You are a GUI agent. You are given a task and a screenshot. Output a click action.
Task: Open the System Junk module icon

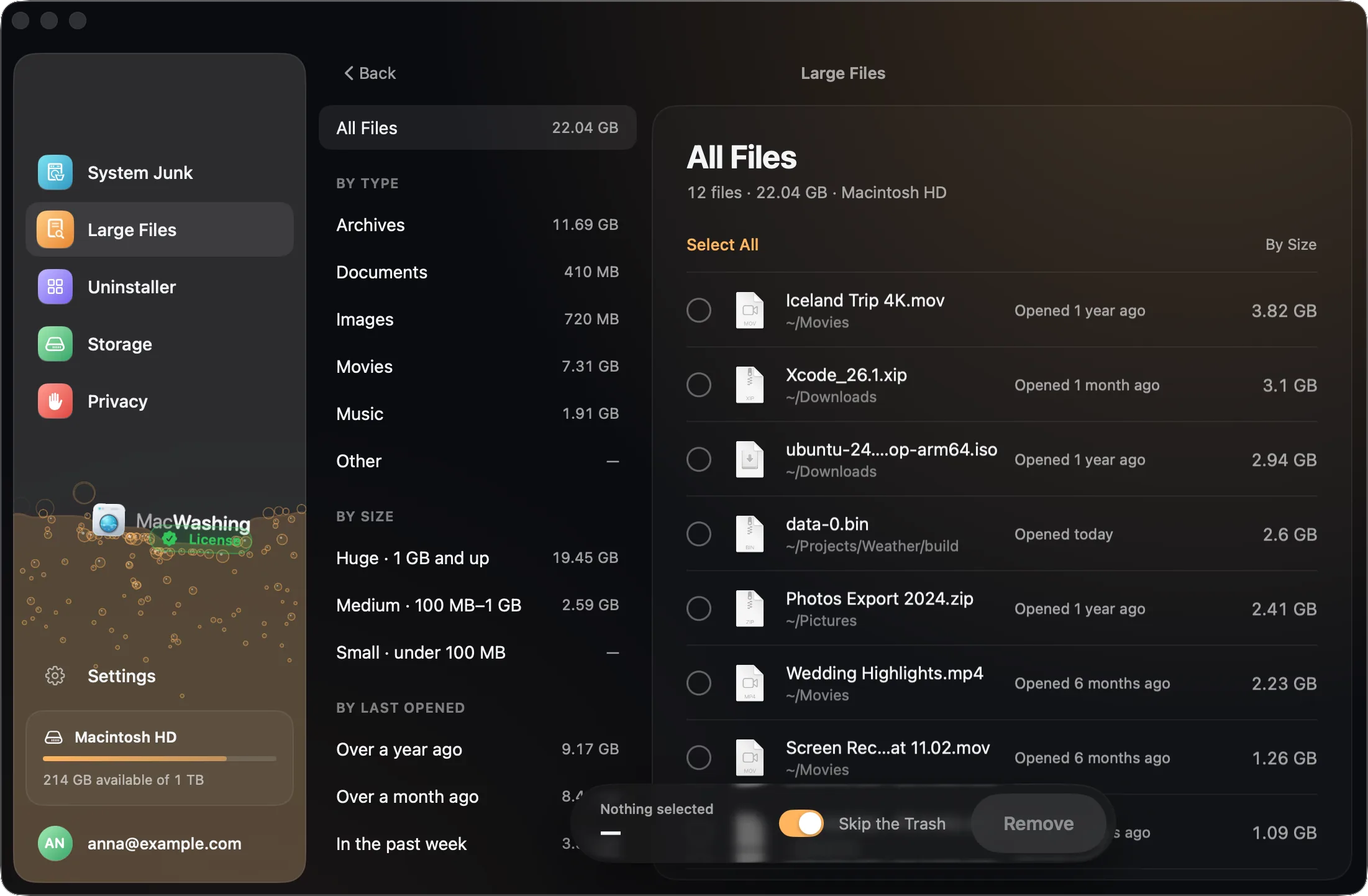click(55, 173)
